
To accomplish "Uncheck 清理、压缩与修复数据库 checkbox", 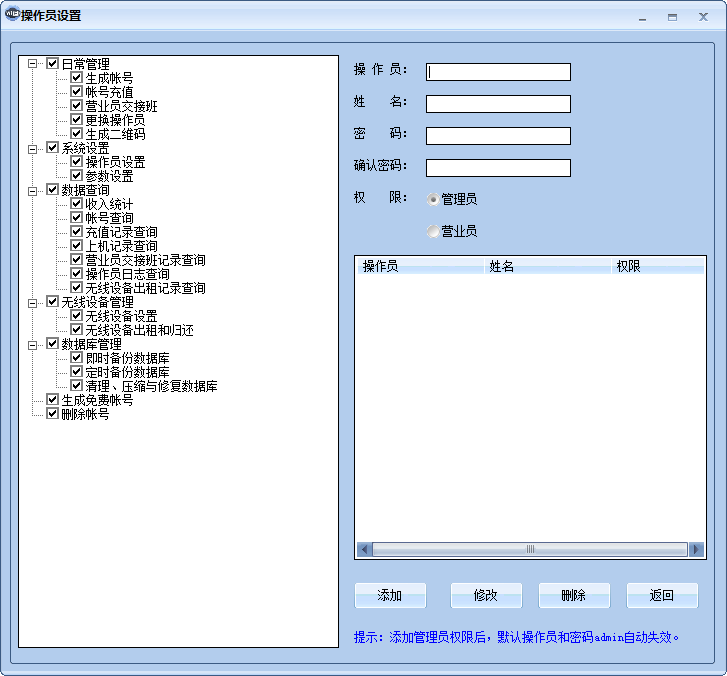I will coord(77,386).
